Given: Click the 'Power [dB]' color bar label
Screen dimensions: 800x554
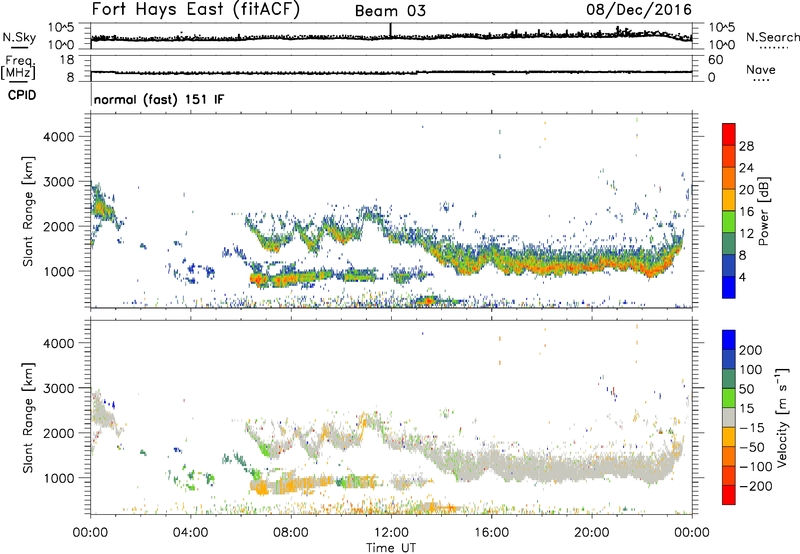Looking at the screenshot, I should coord(764,211).
